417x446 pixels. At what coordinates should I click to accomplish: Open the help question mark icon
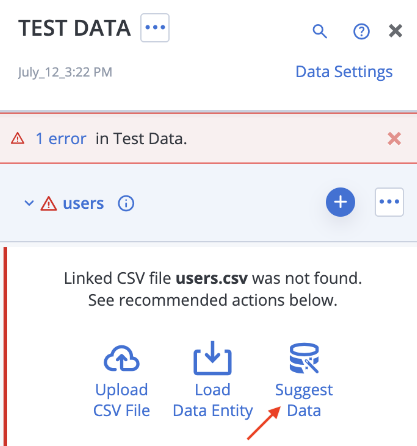tap(361, 32)
